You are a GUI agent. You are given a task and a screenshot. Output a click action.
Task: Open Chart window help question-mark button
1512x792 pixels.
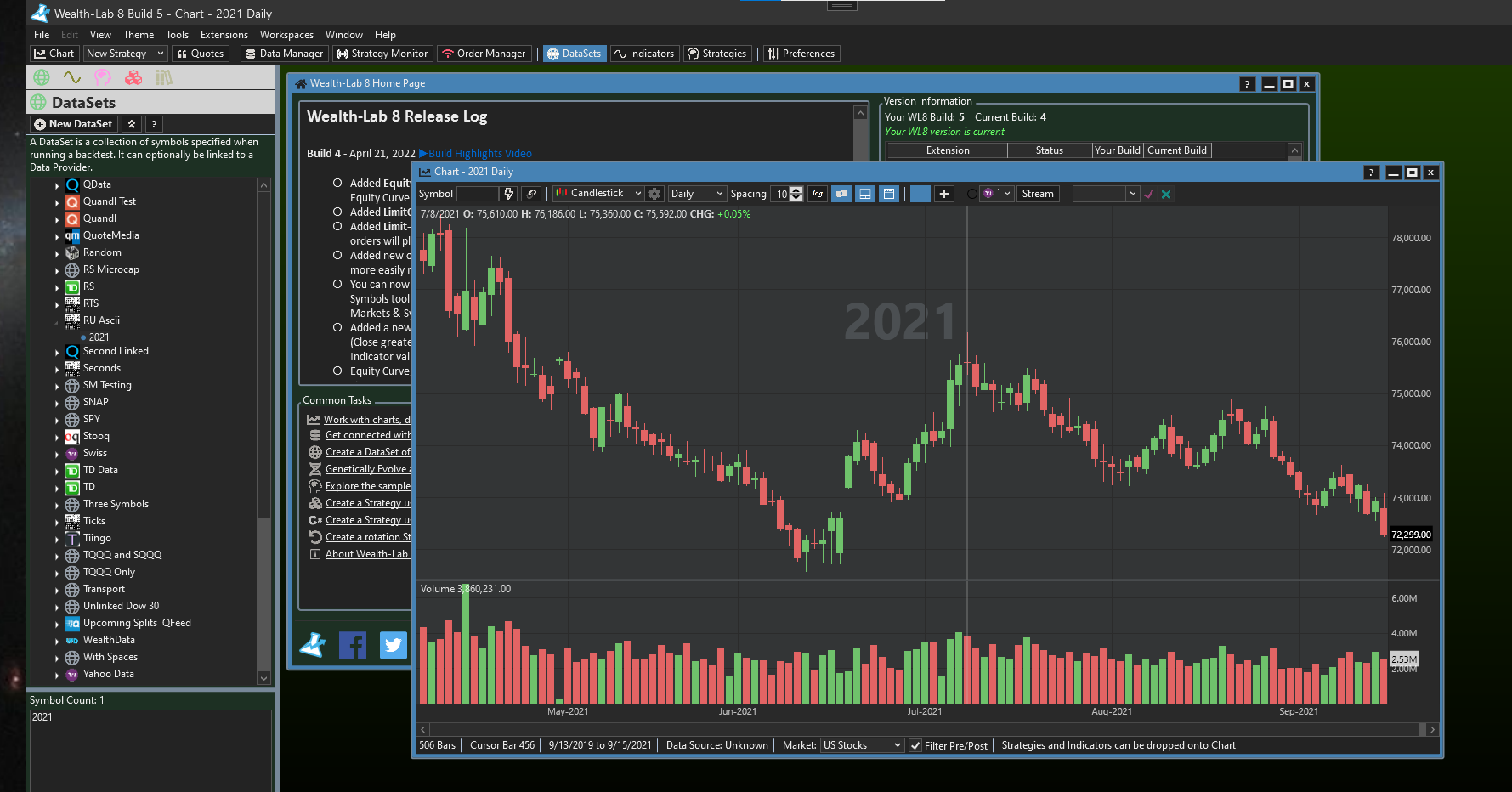[1371, 173]
